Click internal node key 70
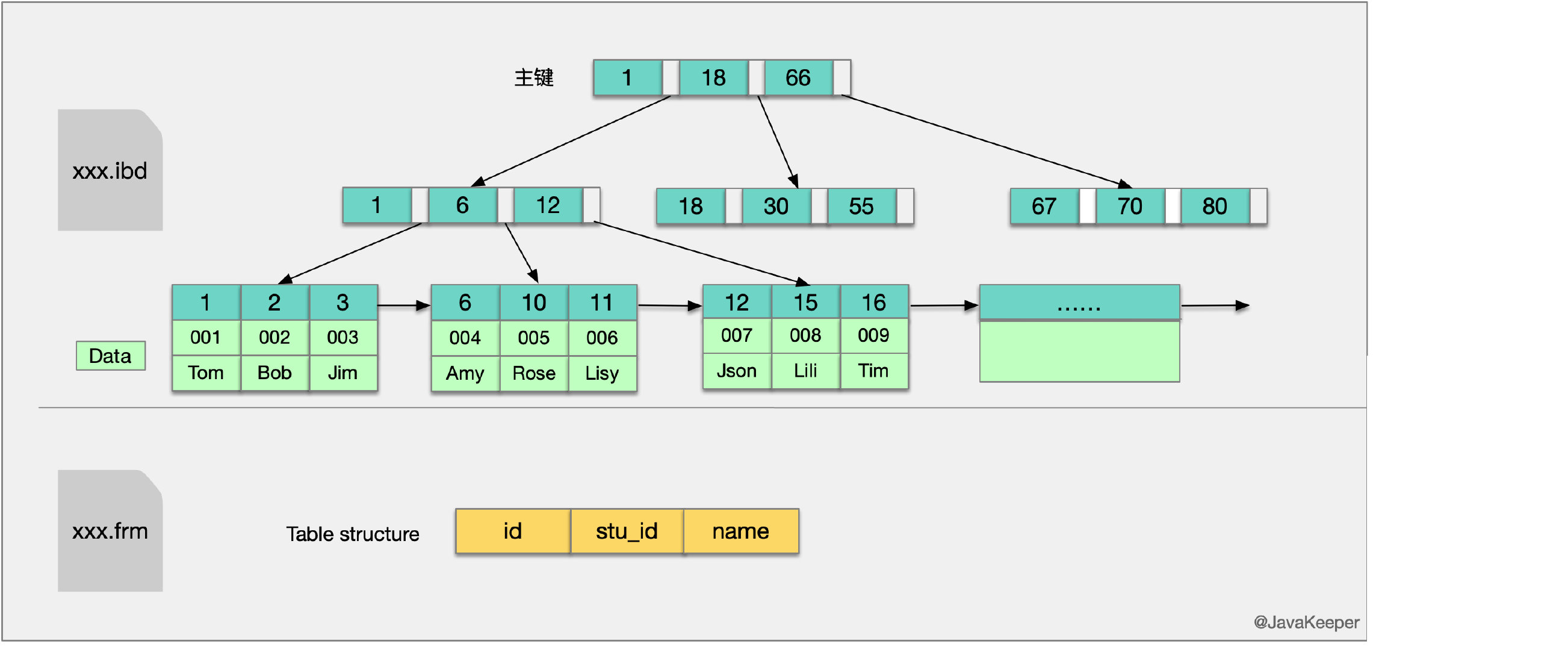1568x650 pixels. click(x=1130, y=206)
